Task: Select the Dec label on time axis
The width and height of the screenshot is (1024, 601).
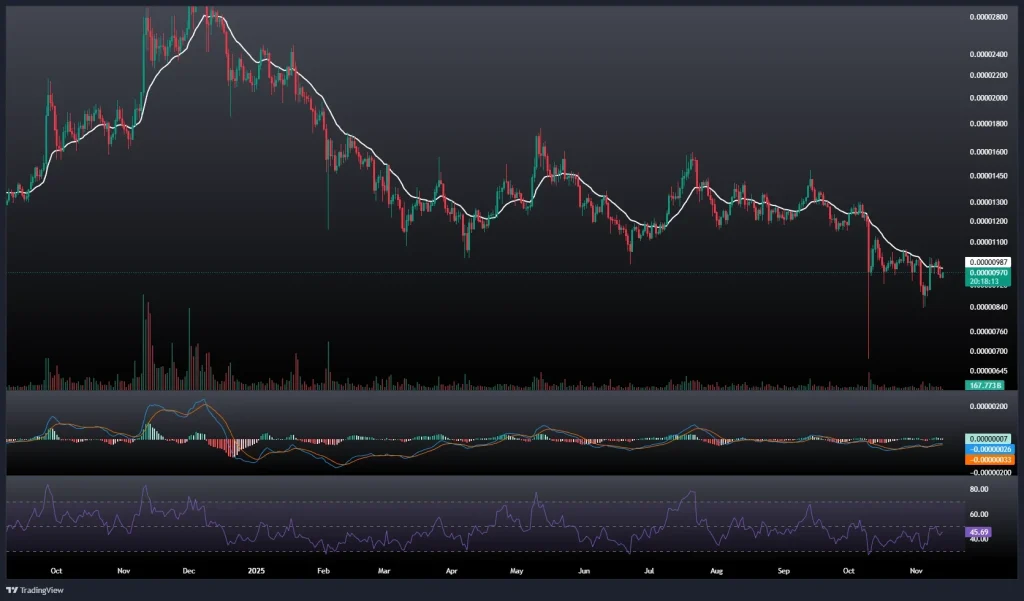Action: [x=188, y=571]
